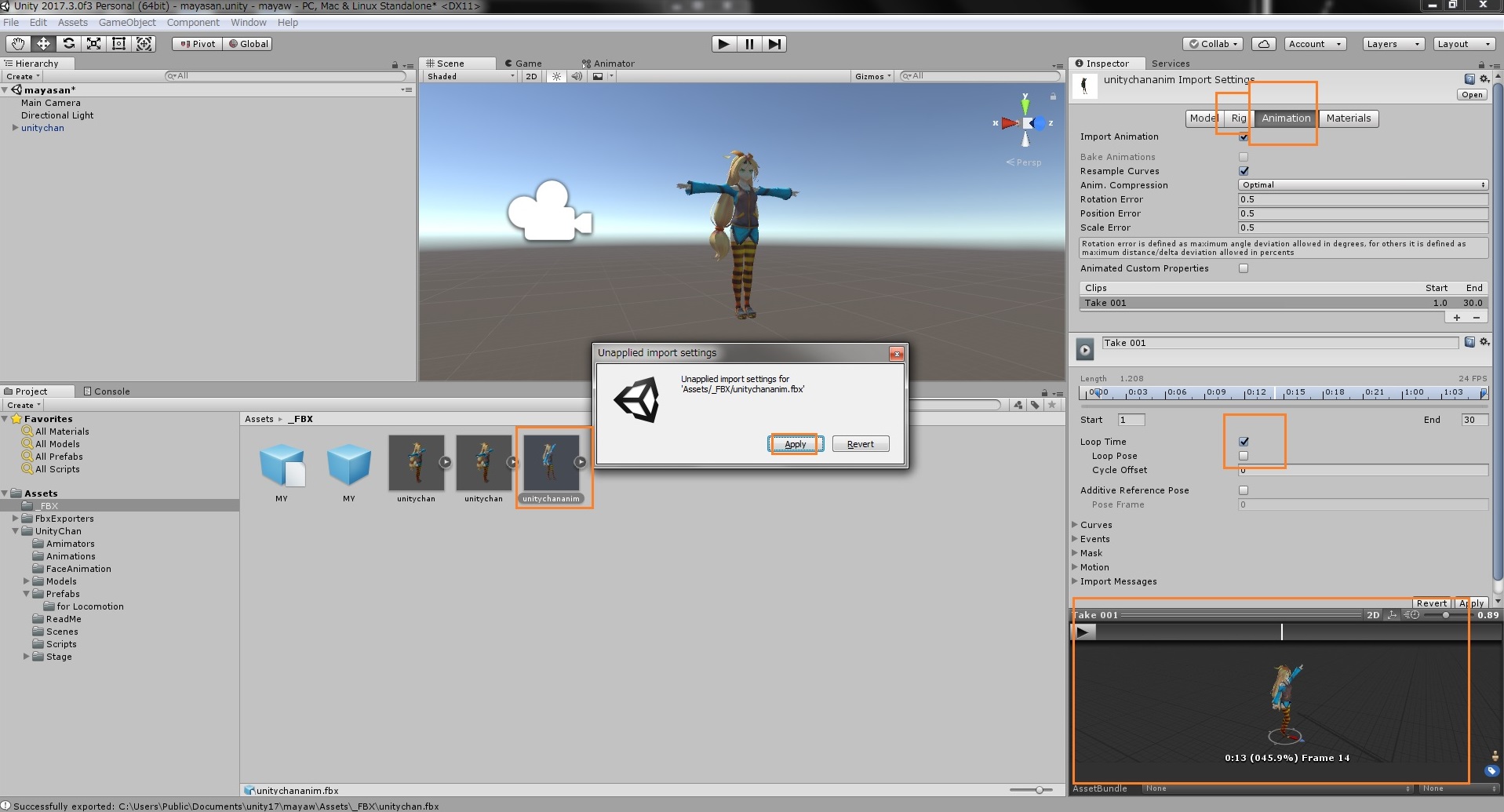Click the Open button in Inspector

click(1472, 95)
